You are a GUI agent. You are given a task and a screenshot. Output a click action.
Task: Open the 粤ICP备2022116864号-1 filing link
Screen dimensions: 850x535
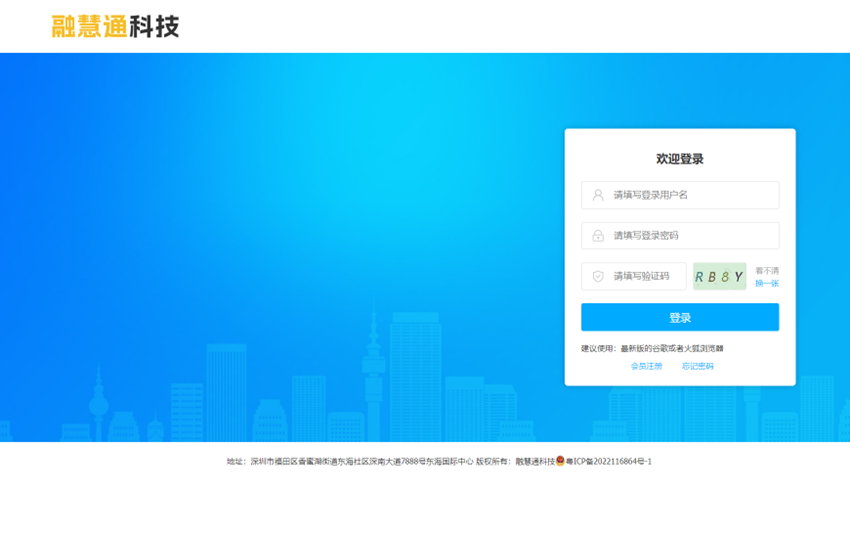tap(609, 462)
